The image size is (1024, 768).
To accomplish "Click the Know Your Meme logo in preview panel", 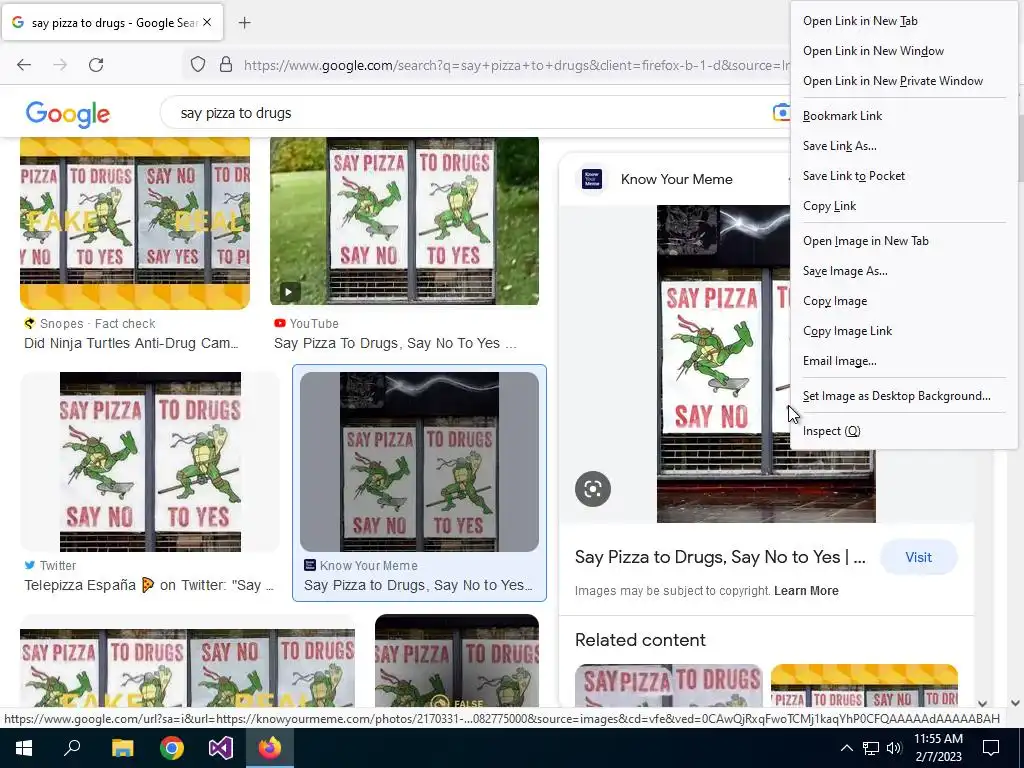I will click(592, 179).
